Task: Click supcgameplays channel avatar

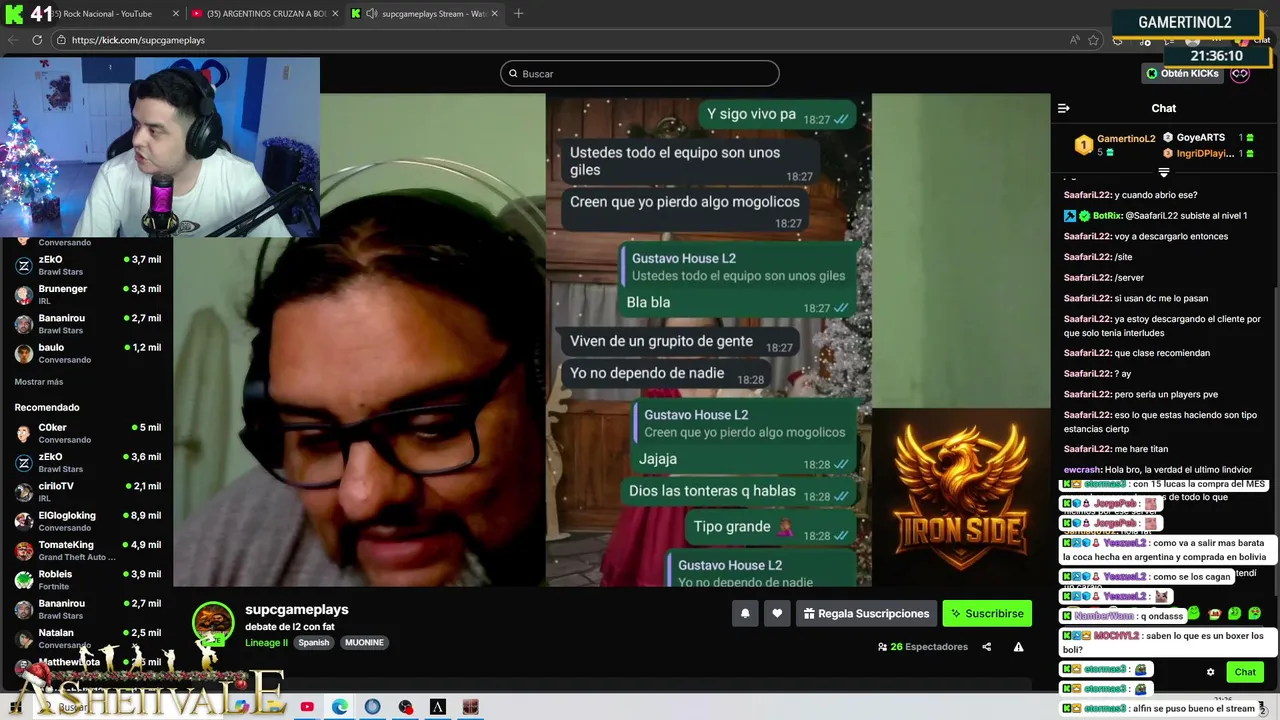Action: tap(213, 622)
